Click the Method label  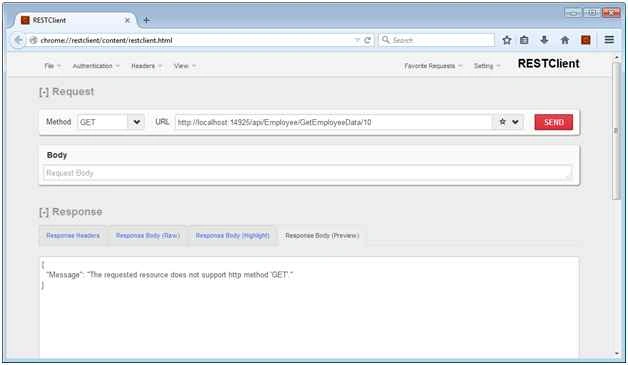[58, 122]
